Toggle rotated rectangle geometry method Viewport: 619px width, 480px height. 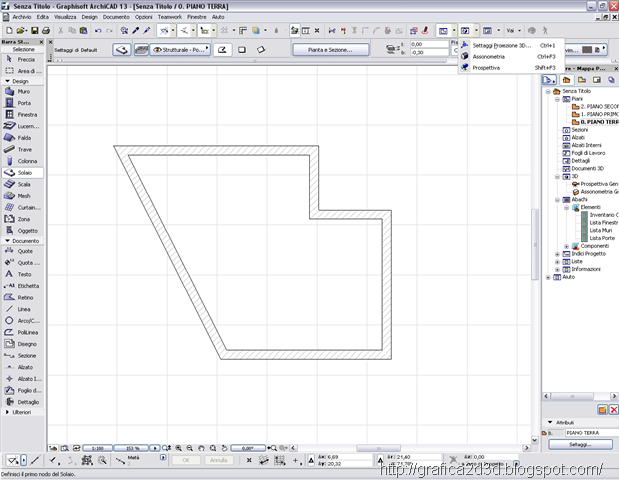[261, 50]
